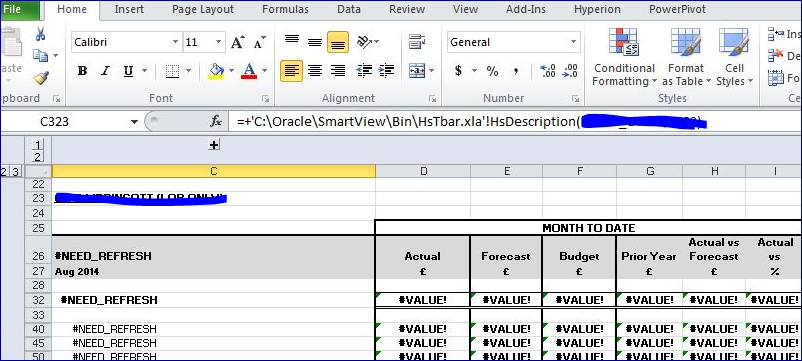Toggle Align Text Left

292,71
